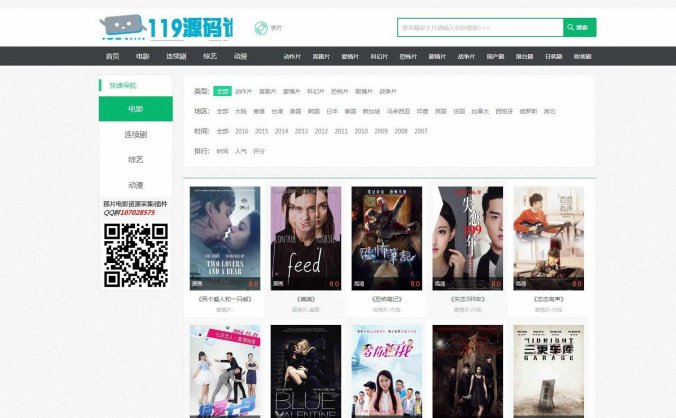Screen dimensions: 676x418
Task: Open 首页 in the top navigation bar
Action: (x=112, y=56)
